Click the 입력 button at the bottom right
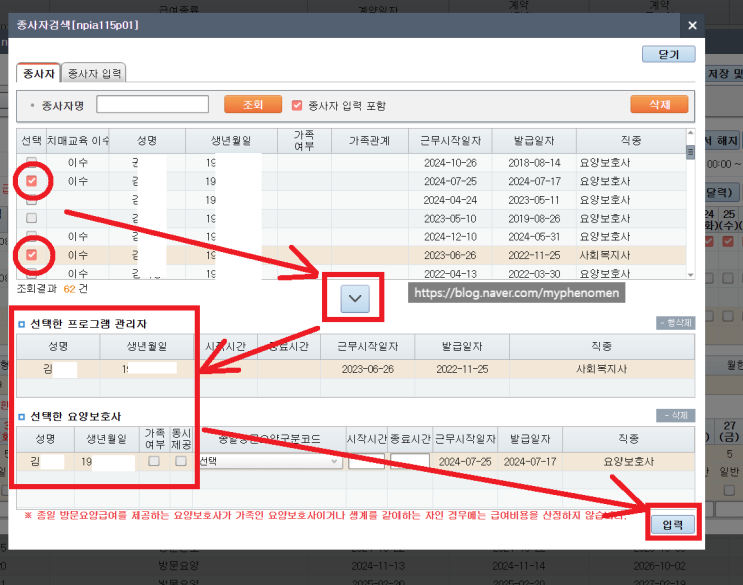 (x=672, y=524)
